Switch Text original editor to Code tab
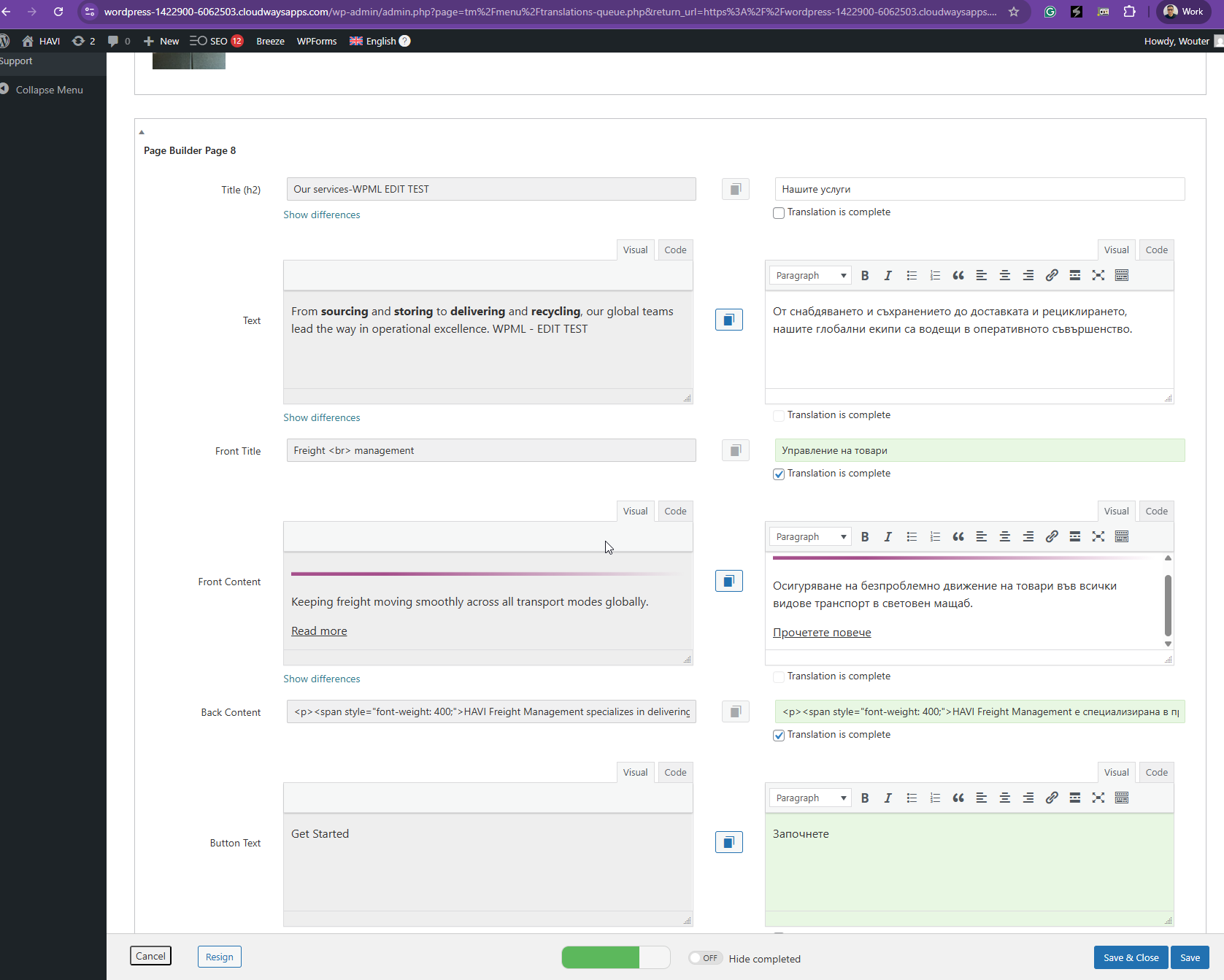The width and height of the screenshot is (1224, 980). tap(675, 250)
